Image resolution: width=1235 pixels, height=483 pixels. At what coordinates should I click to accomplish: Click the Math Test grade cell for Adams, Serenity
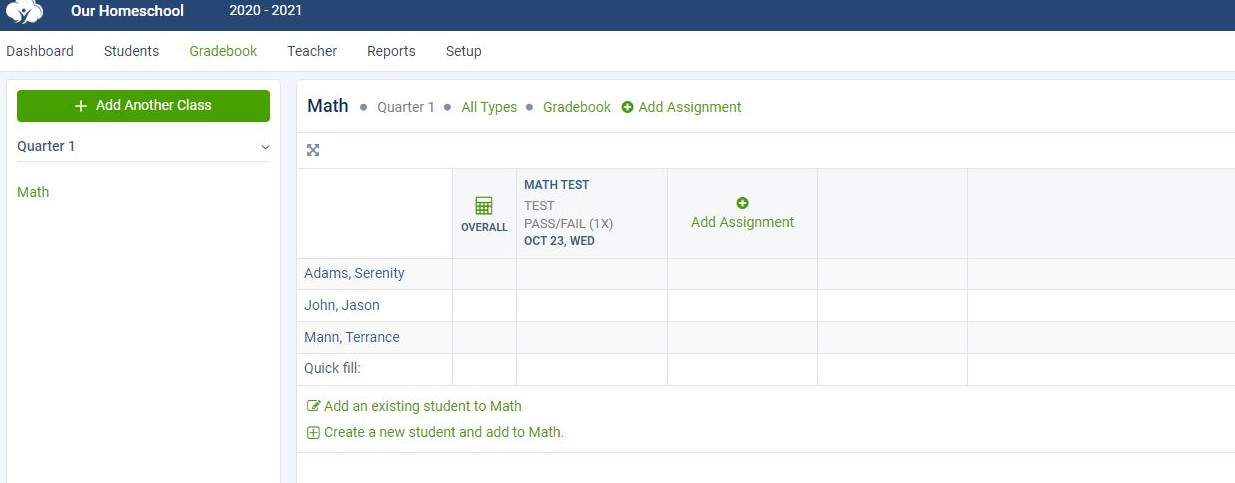coord(592,274)
